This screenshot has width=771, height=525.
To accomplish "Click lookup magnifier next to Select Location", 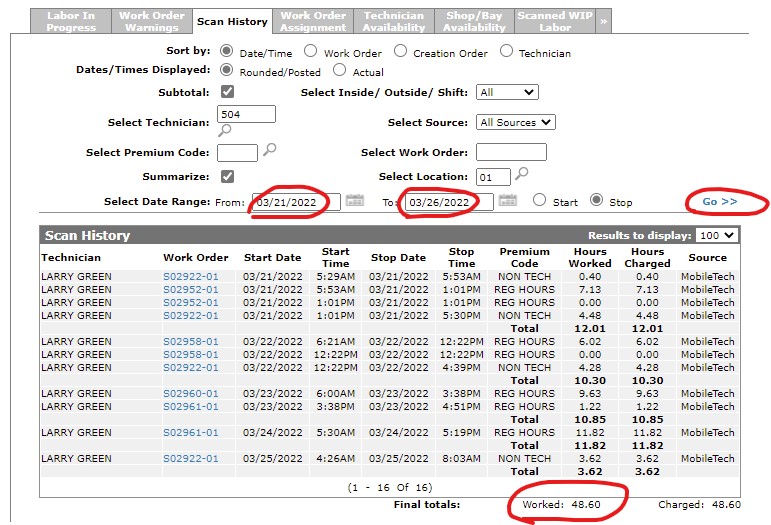I will (521, 175).
